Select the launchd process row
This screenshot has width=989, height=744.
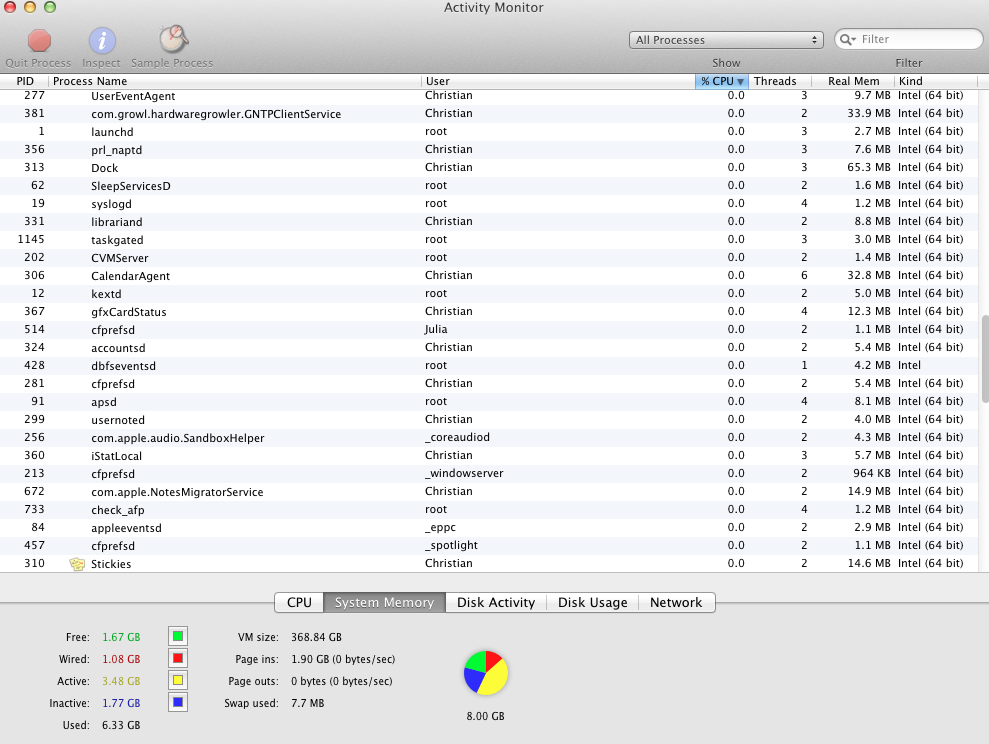pyautogui.click(x=489, y=132)
